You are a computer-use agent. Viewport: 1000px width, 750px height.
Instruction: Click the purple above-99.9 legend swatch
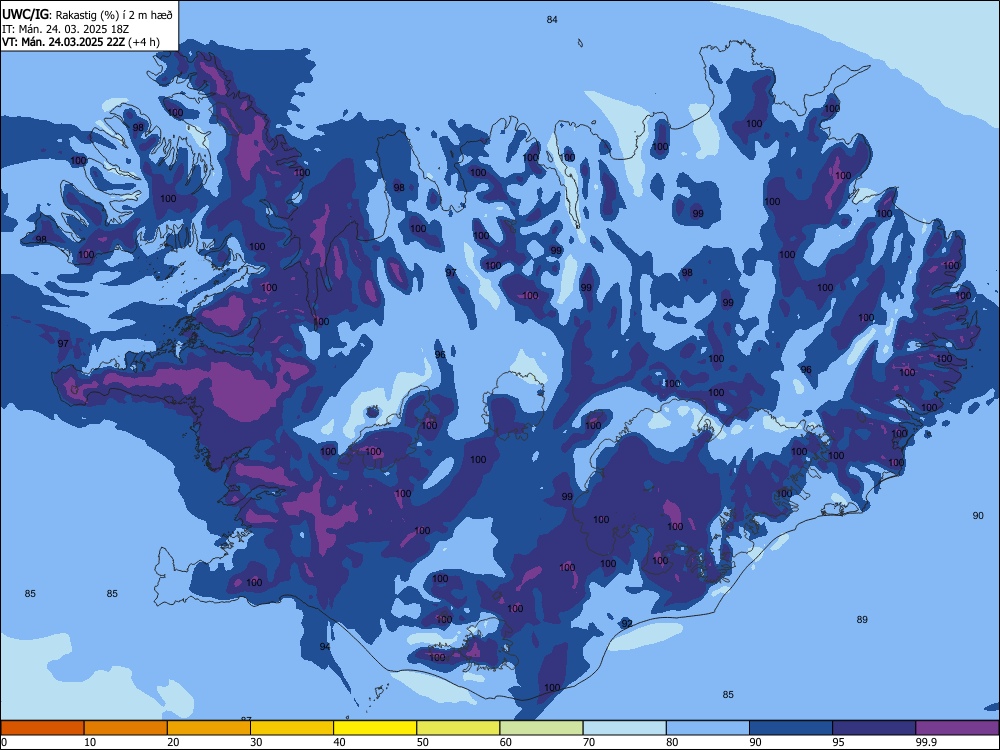coord(957,728)
